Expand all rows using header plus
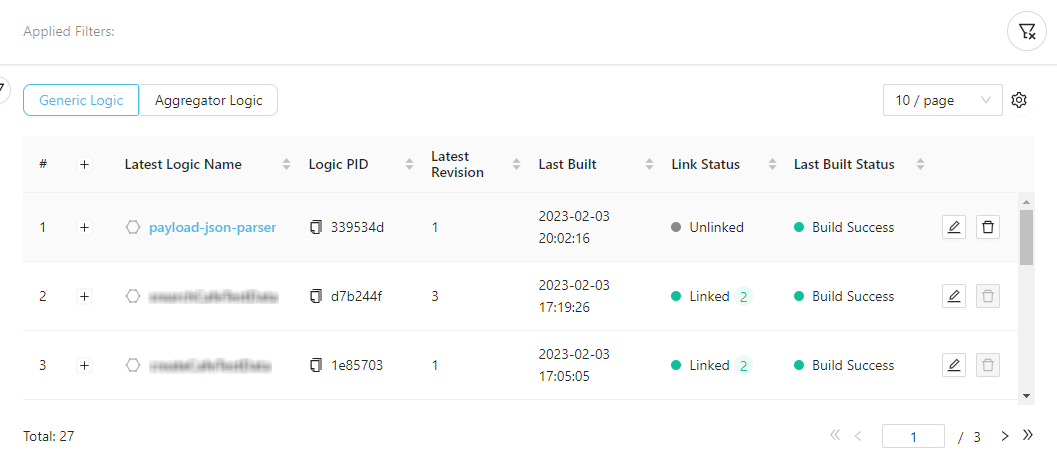 click(x=84, y=164)
